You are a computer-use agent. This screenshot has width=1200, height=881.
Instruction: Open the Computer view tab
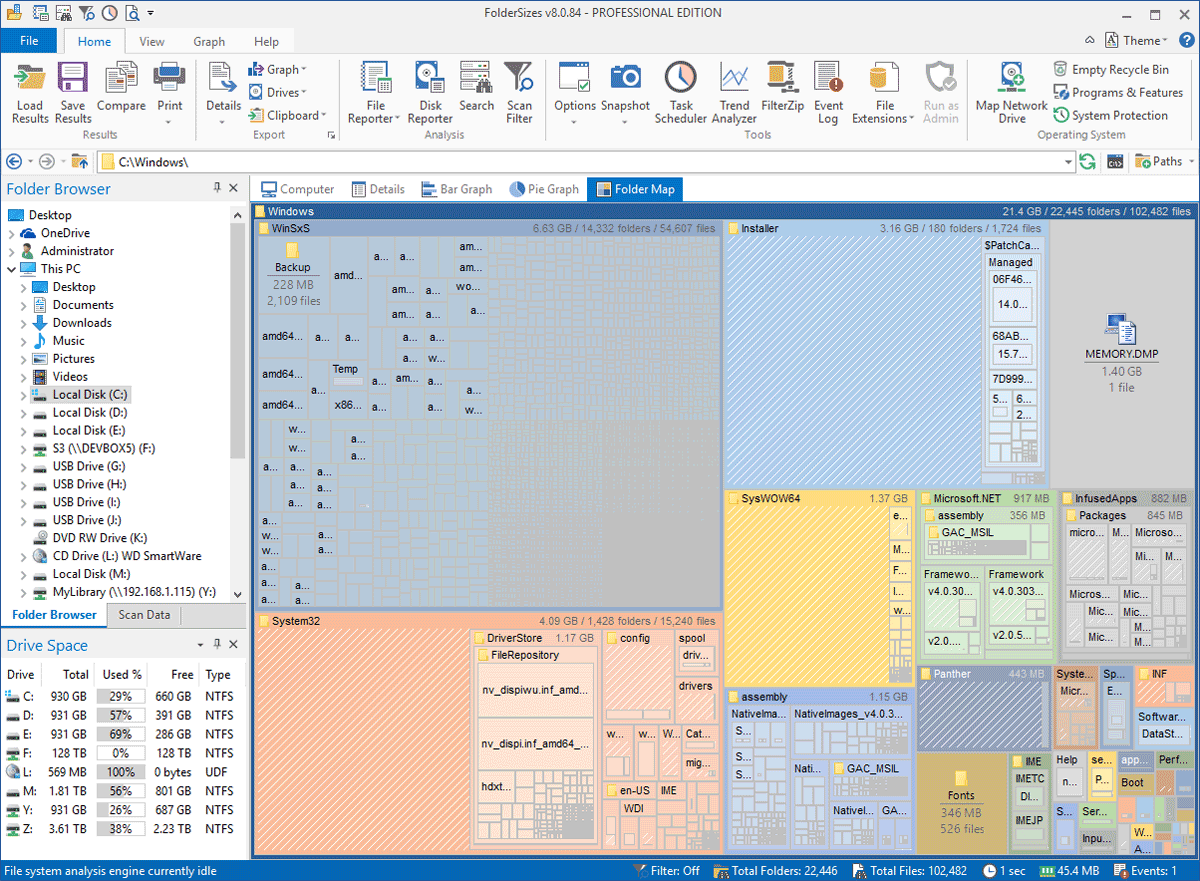pos(297,189)
